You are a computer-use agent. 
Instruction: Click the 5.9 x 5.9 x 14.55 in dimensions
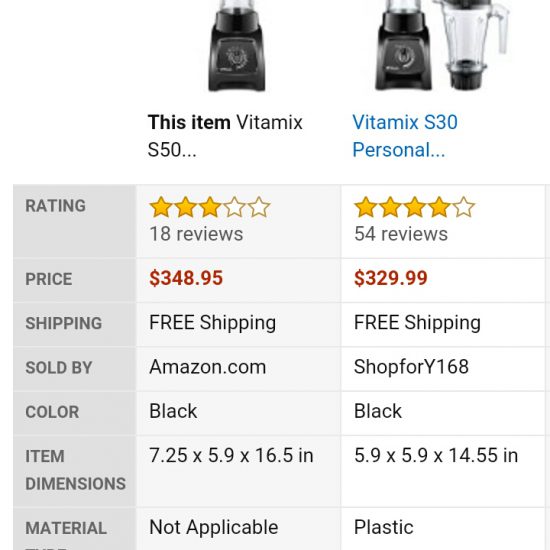pos(436,456)
